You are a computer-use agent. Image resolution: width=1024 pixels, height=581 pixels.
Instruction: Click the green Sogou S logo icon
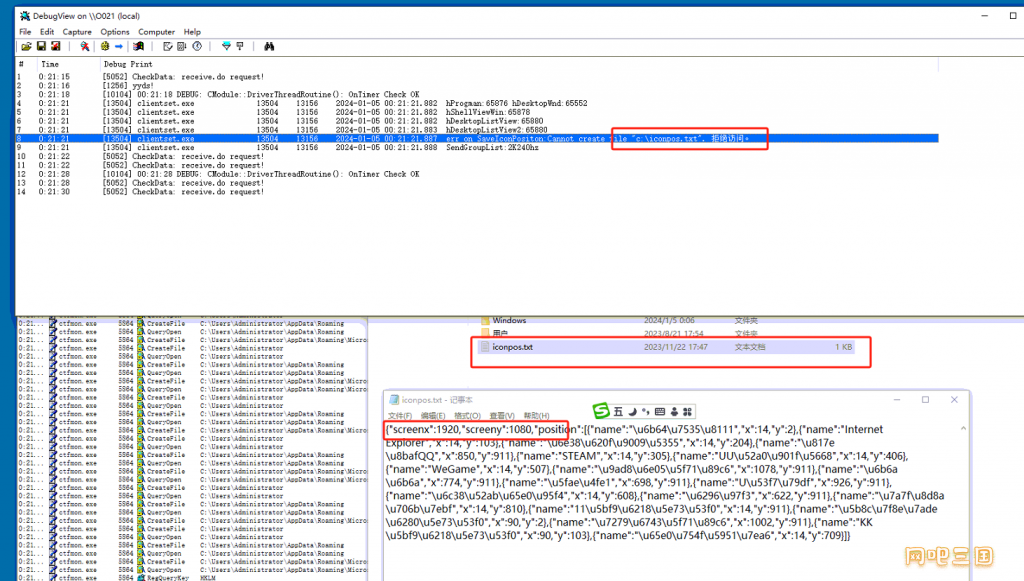click(601, 411)
